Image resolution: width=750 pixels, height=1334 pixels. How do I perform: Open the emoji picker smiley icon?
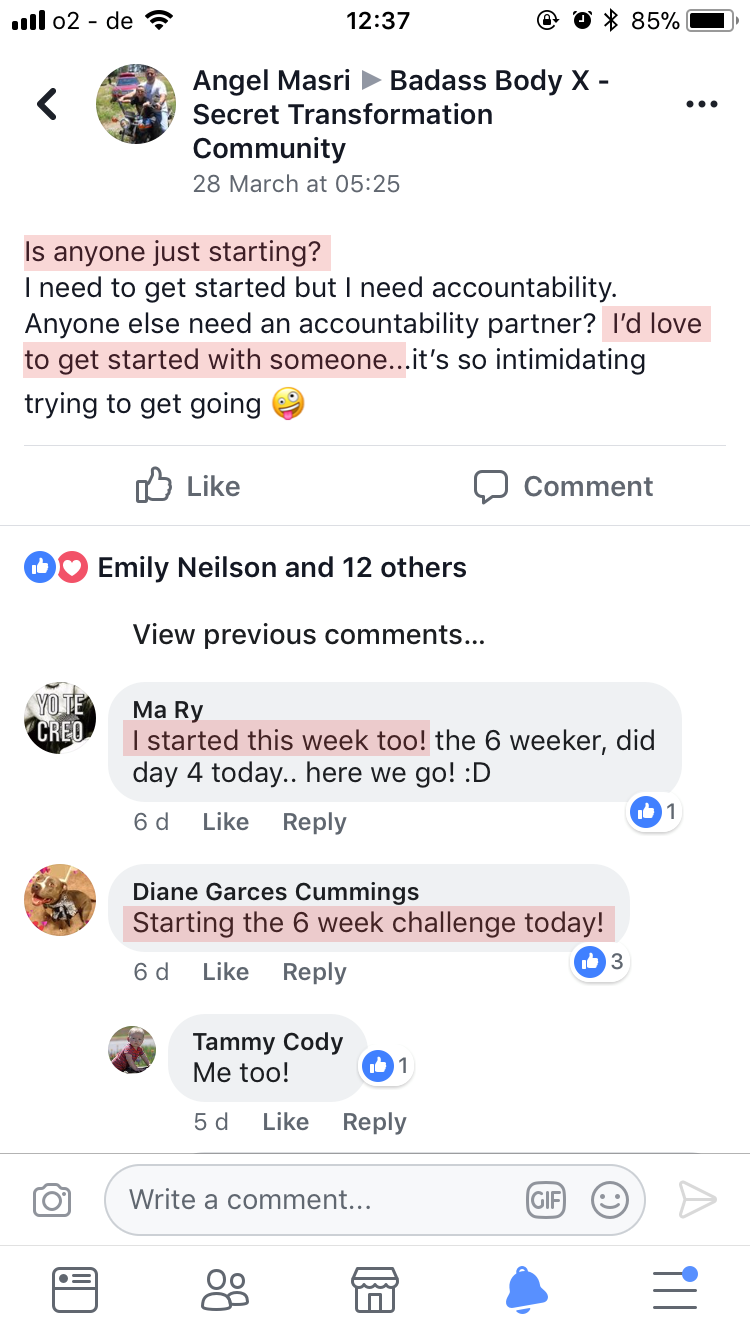pyautogui.click(x=609, y=1199)
